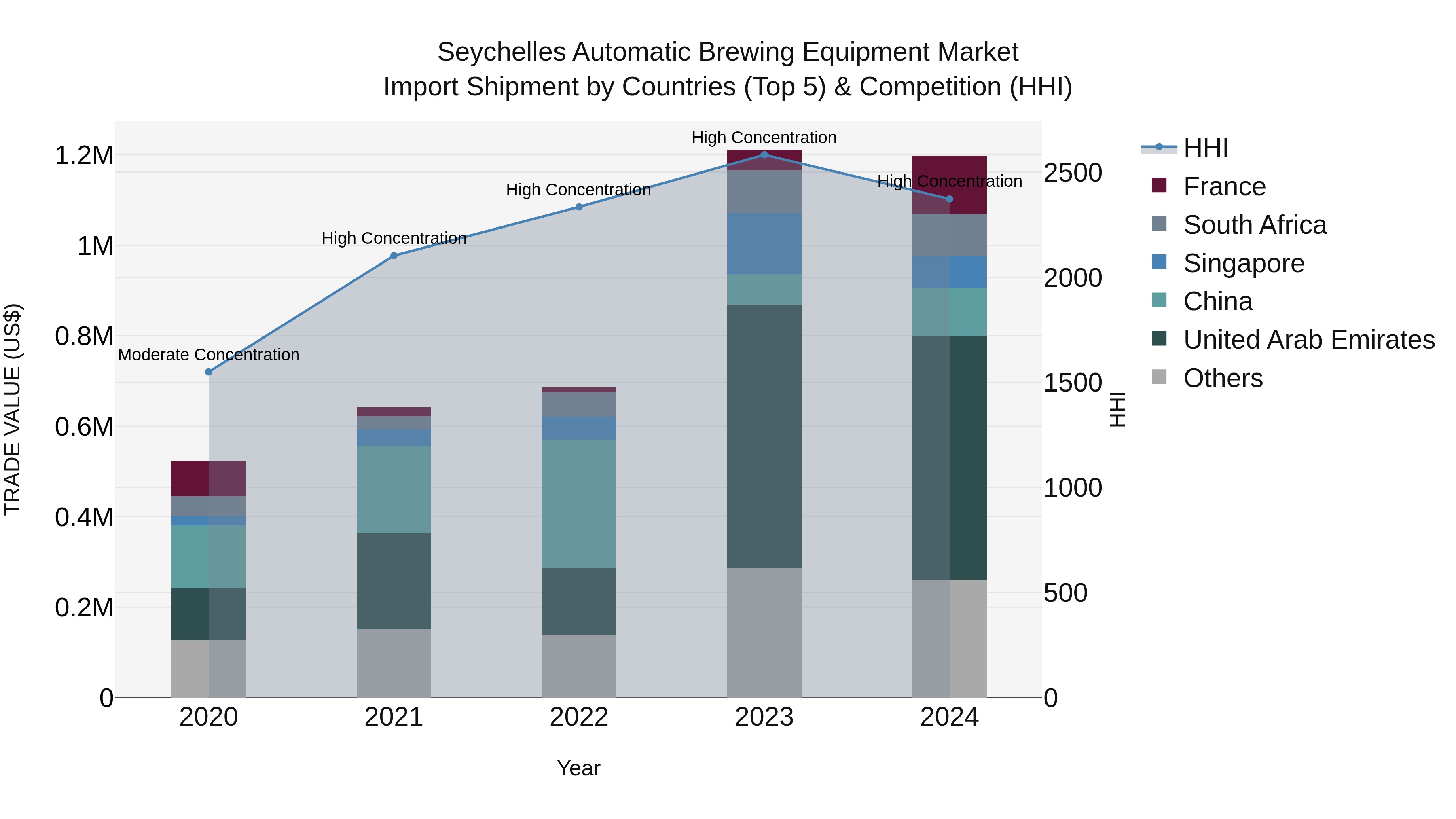Click the 0.2M tick on left axis
The image size is (1456, 819).
click(x=84, y=607)
